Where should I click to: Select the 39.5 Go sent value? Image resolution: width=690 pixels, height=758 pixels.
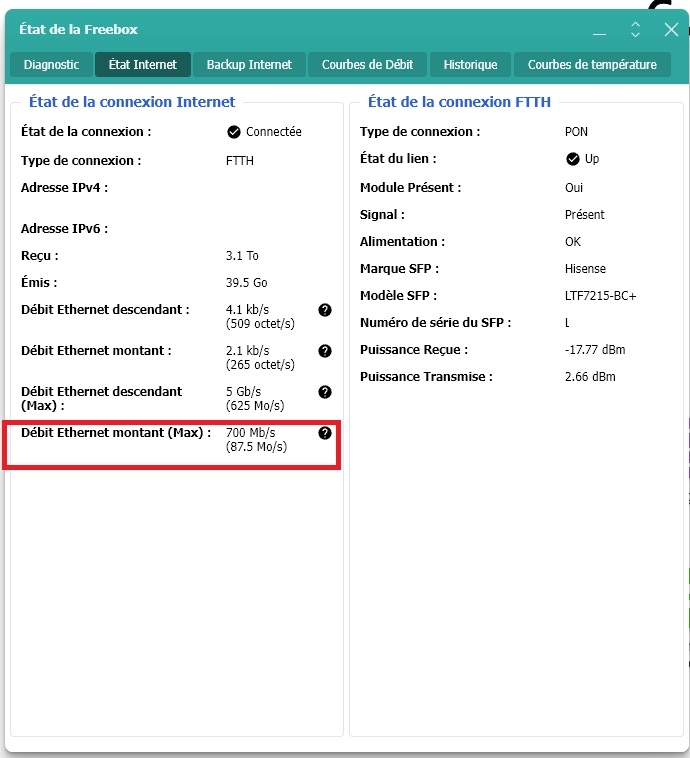coord(246,283)
